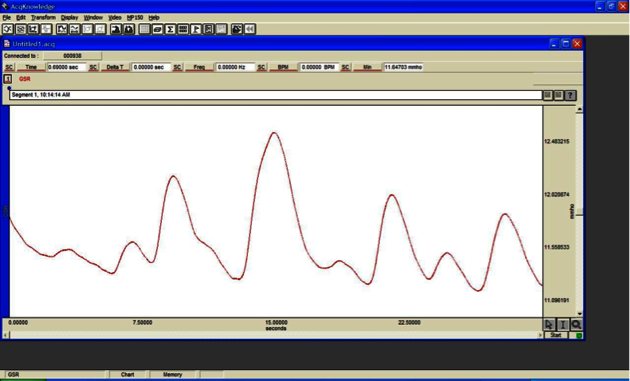Click the rewind double-arrow toolbar icon

[250, 29]
